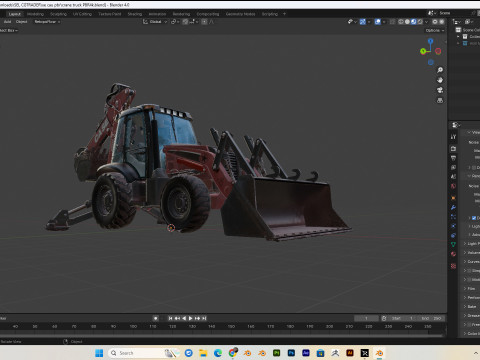Toggle viewport overlays button
The width and height of the screenshot is (480, 360).
click(x=378, y=22)
